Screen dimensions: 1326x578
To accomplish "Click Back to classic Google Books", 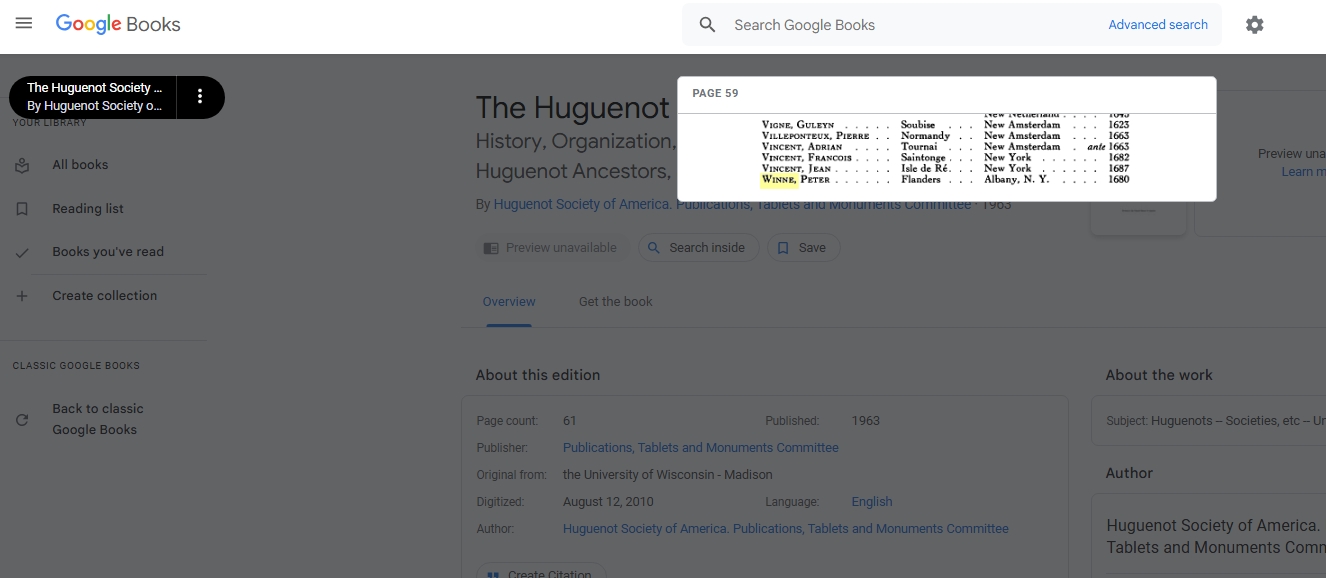I will pos(97,419).
